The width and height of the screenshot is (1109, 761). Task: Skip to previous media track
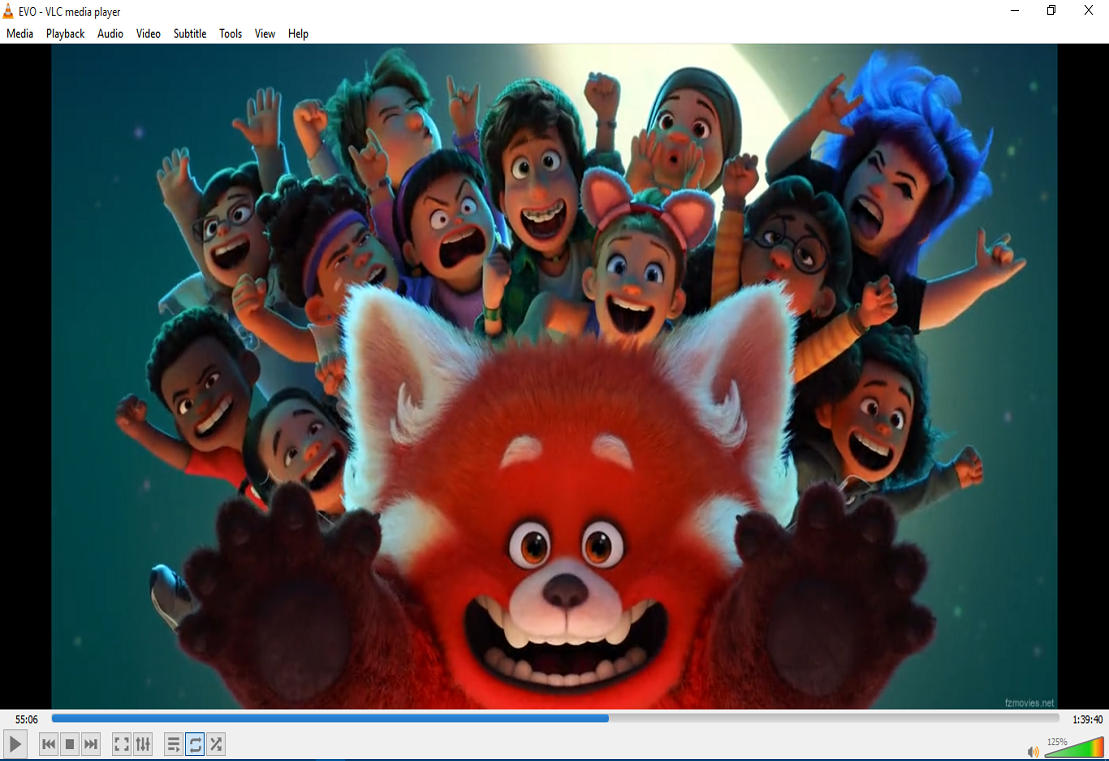point(48,744)
